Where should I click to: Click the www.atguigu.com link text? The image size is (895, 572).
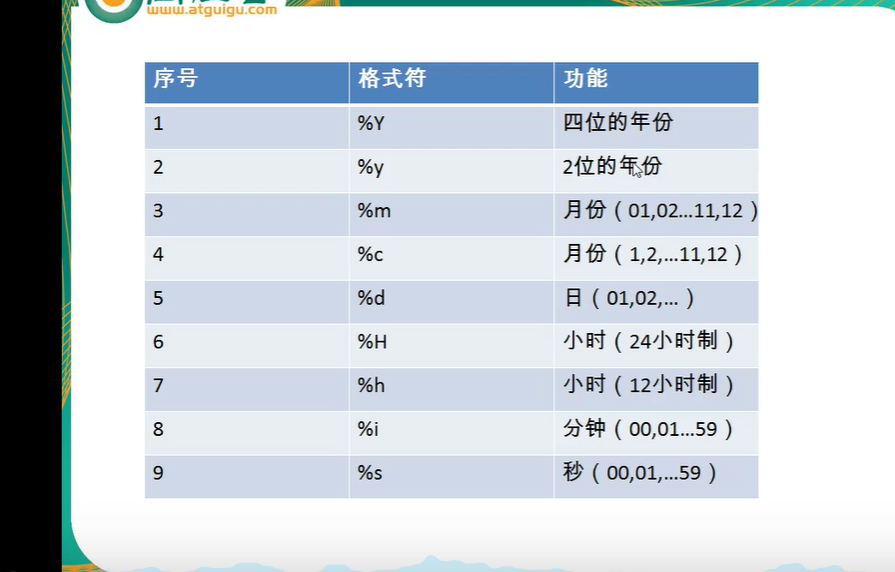coord(212,10)
